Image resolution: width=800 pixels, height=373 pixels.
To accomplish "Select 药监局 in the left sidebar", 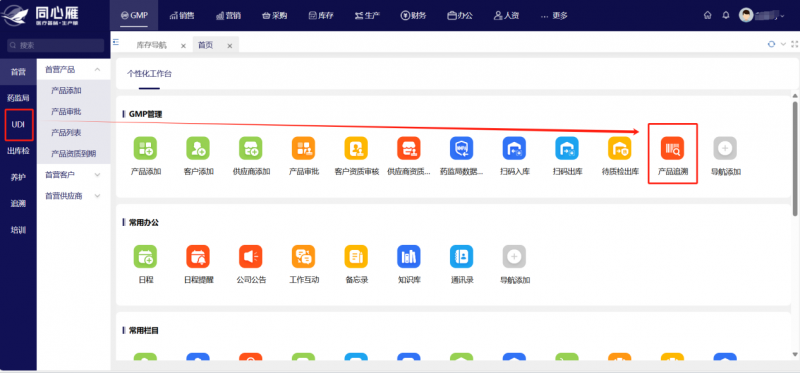I will pyautogui.click(x=18, y=98).
